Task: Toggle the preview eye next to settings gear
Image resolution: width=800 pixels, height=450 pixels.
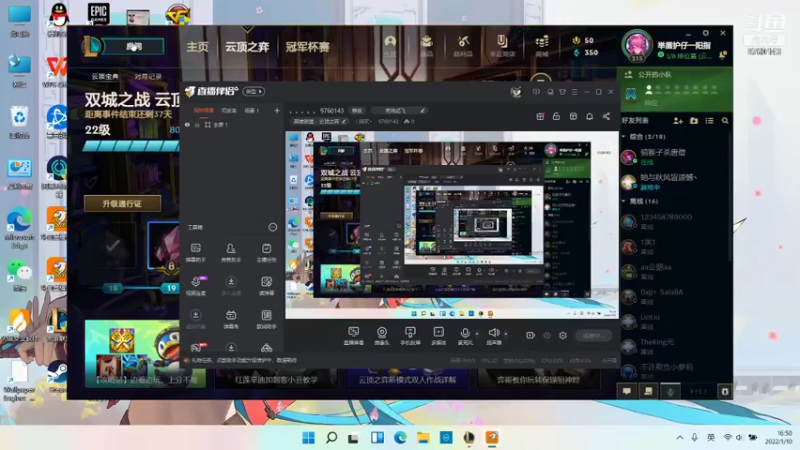Action: pyautogui.click(x=547, y=335)
